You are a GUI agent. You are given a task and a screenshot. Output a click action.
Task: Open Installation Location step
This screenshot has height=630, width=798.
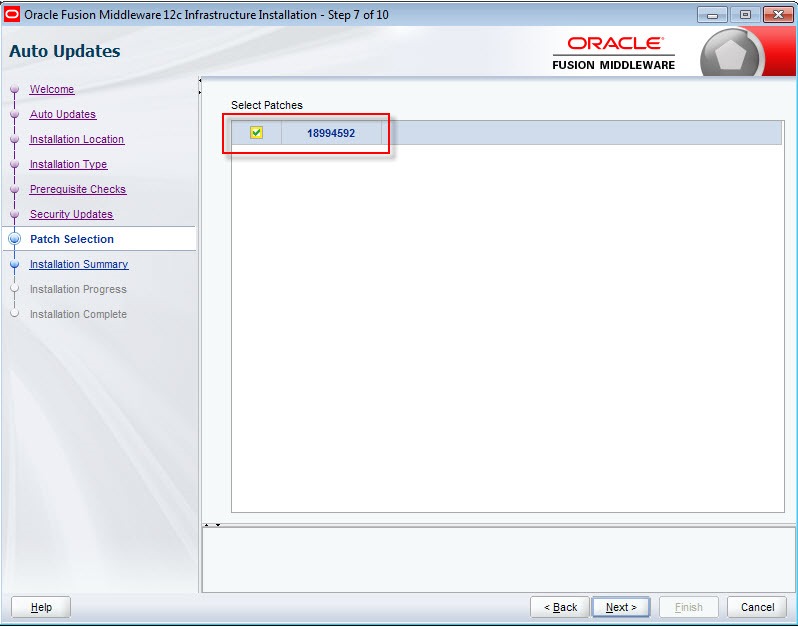click(77, 139)
